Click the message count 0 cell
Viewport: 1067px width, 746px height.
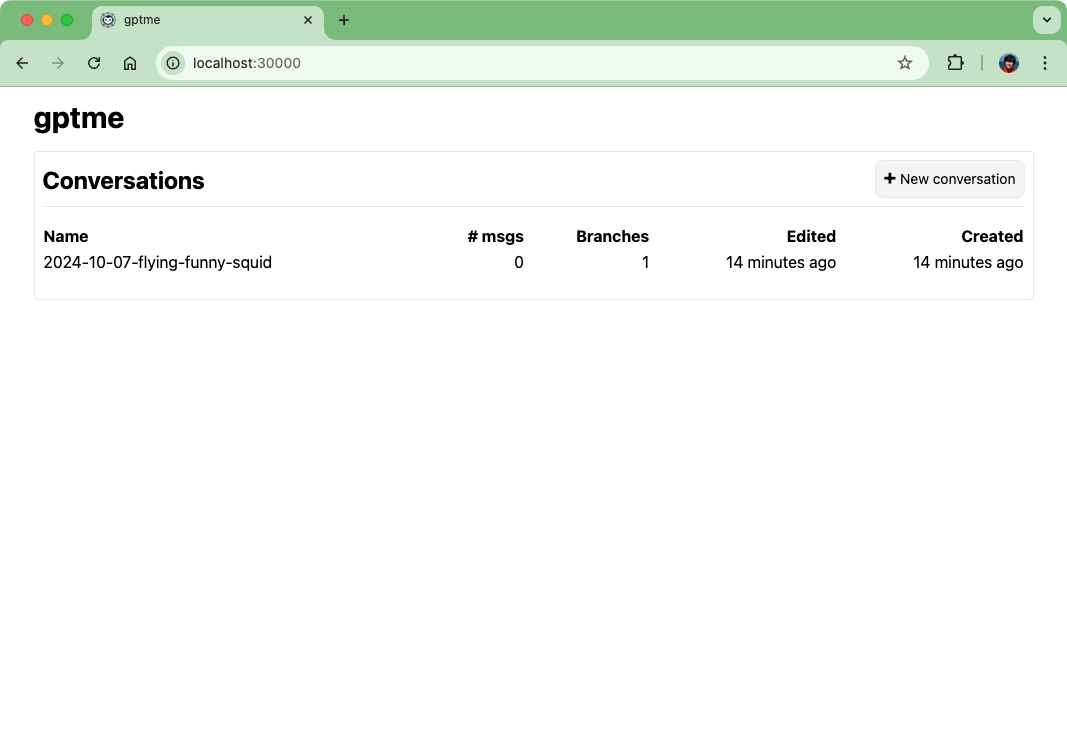519,262
